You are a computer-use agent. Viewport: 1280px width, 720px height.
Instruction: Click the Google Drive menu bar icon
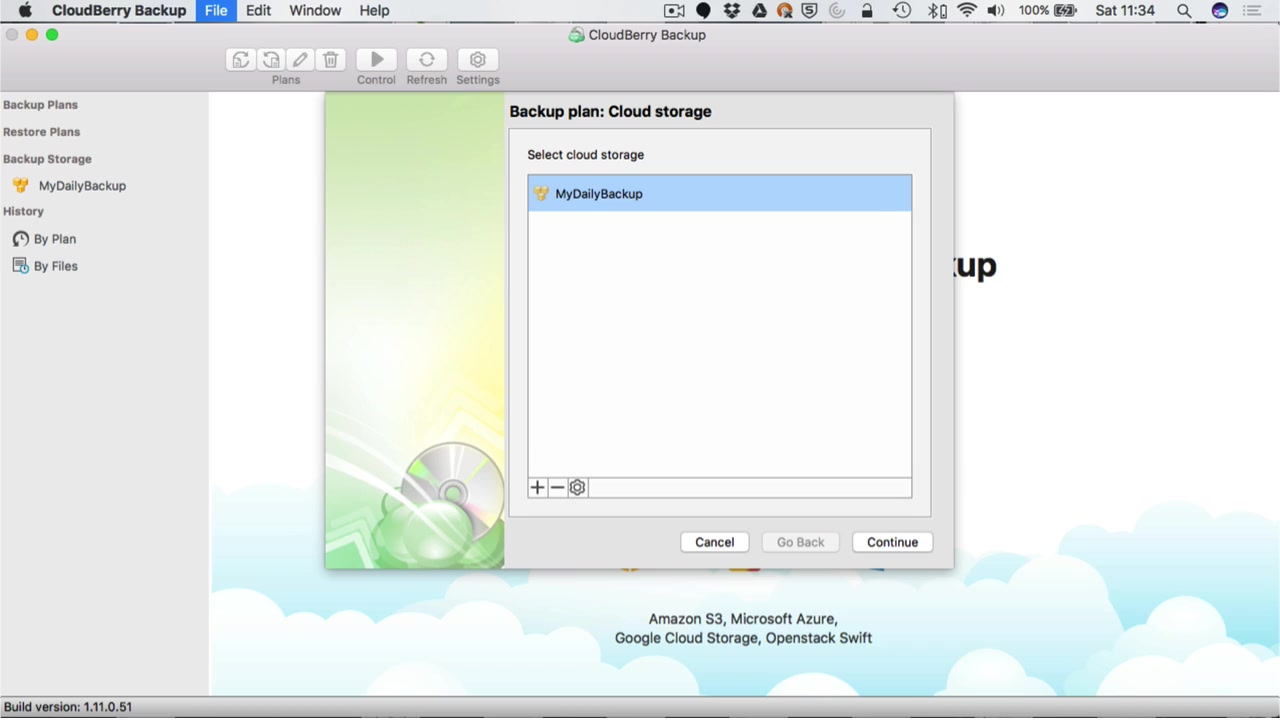[x=759, y=11]
